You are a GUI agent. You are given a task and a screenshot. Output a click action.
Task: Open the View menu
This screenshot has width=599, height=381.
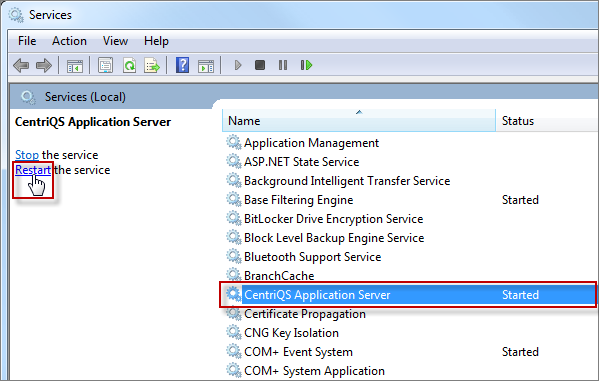pos(115,41)
